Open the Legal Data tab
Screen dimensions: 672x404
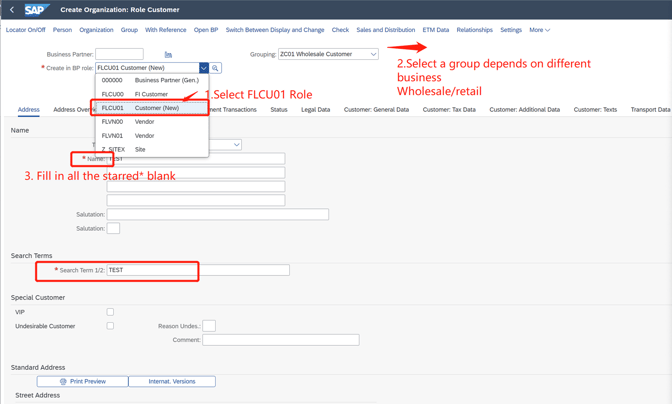315,110
